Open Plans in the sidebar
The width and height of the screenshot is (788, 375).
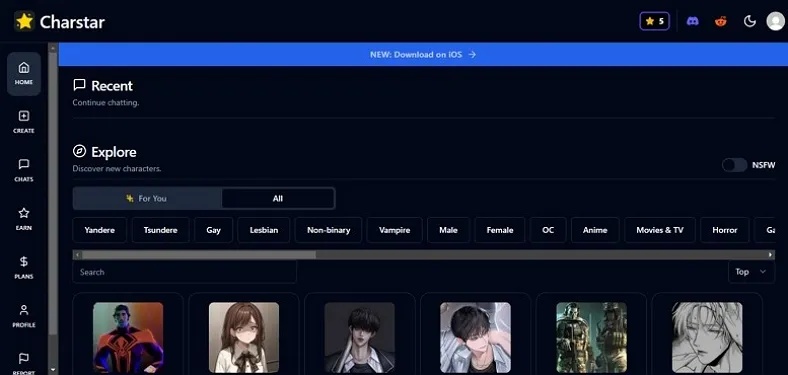pyautogui.click(x=24, y=268)
